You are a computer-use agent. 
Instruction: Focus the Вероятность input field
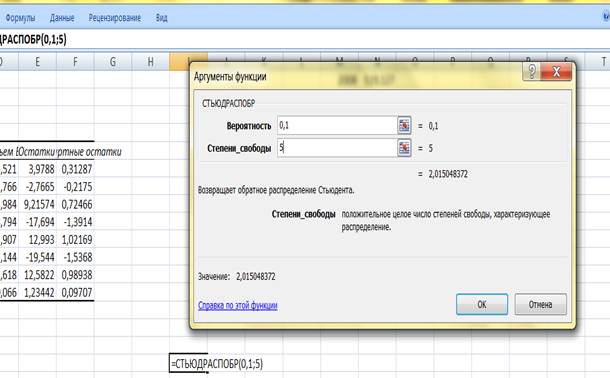[x=337, y=126]
